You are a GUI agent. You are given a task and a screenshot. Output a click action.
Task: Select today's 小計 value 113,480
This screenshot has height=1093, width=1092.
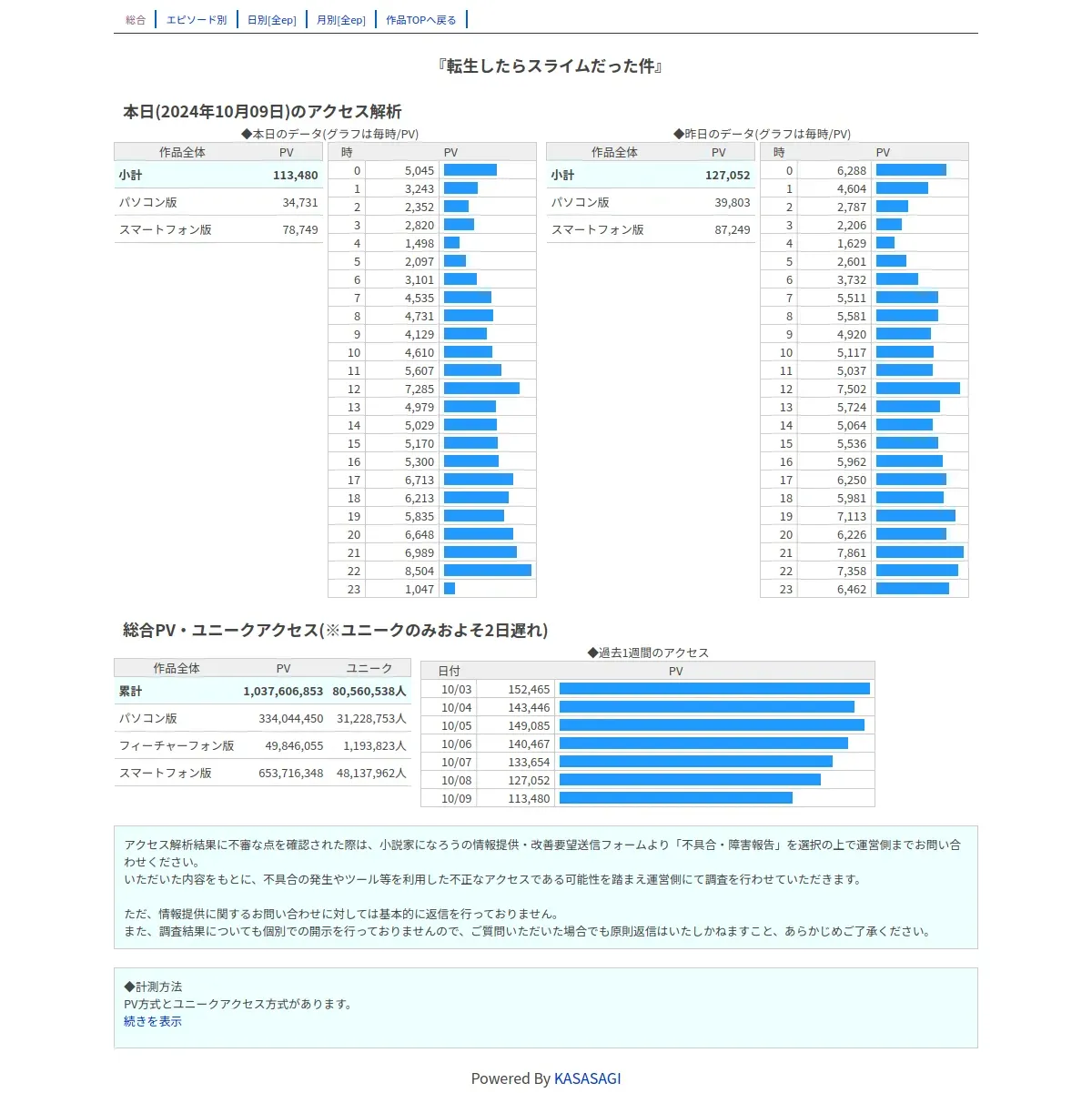(296, 176)
